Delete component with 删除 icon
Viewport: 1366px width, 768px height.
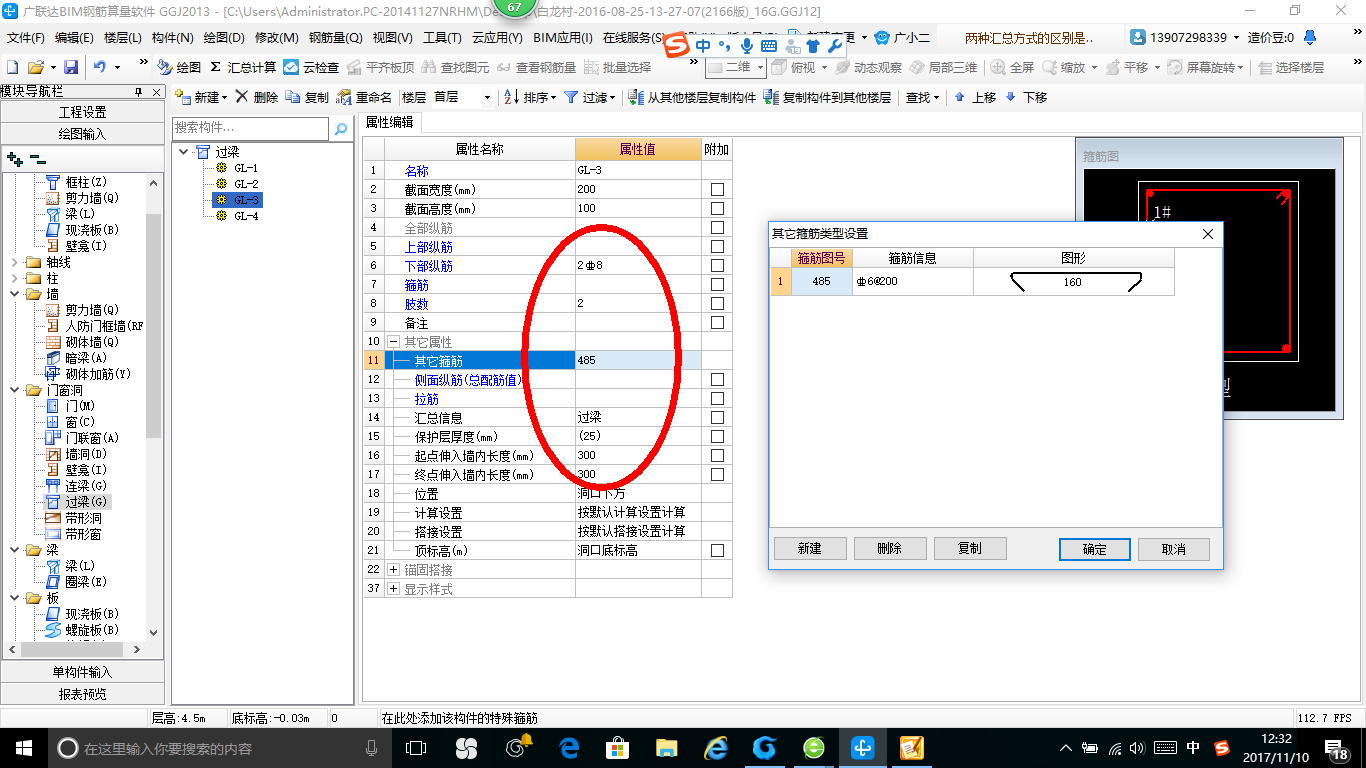[x=257, y=97]
